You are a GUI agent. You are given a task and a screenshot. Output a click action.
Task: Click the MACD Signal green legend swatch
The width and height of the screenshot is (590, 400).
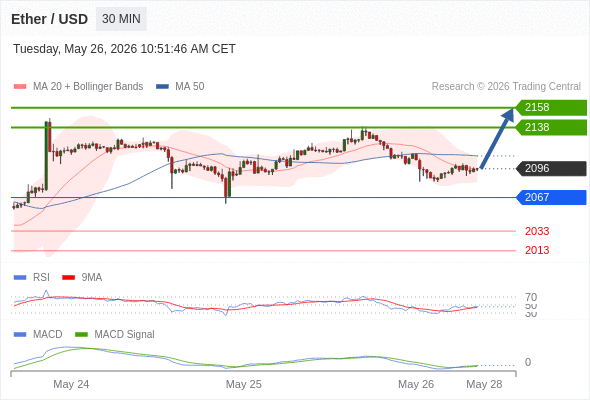tap(81, 335)
